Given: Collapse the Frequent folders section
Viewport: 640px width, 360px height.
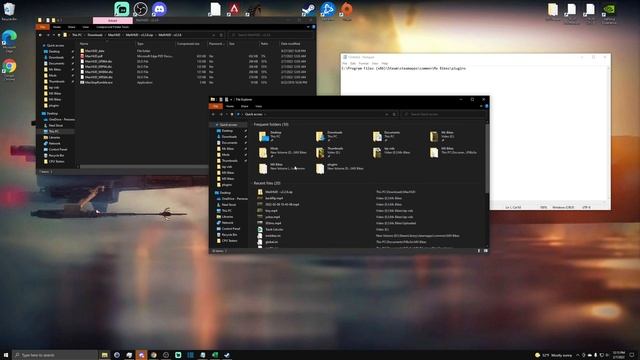Looking at the screenshot, I should pyautogui.click(x=251, y=124).
